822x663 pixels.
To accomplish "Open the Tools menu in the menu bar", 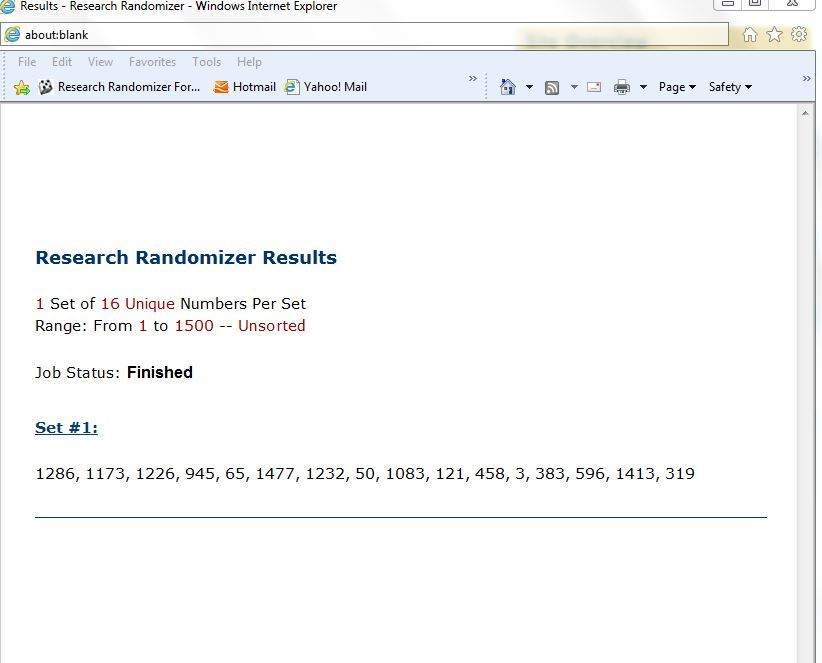I will click(x=206, y=62).
